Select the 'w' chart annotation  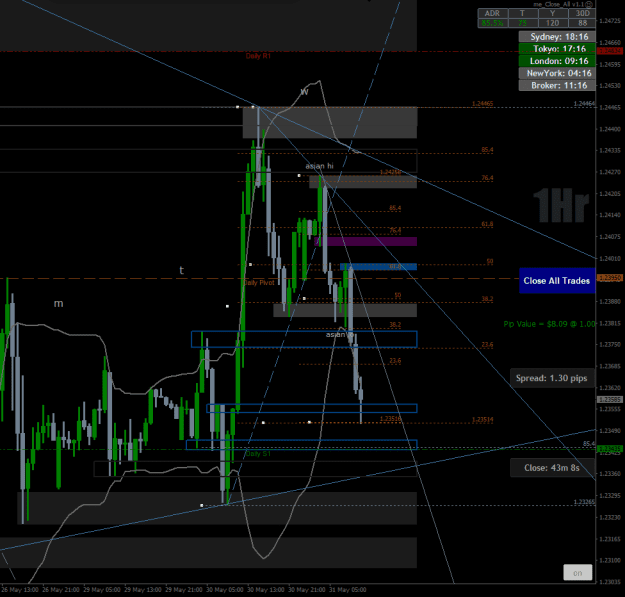point(305,92)
